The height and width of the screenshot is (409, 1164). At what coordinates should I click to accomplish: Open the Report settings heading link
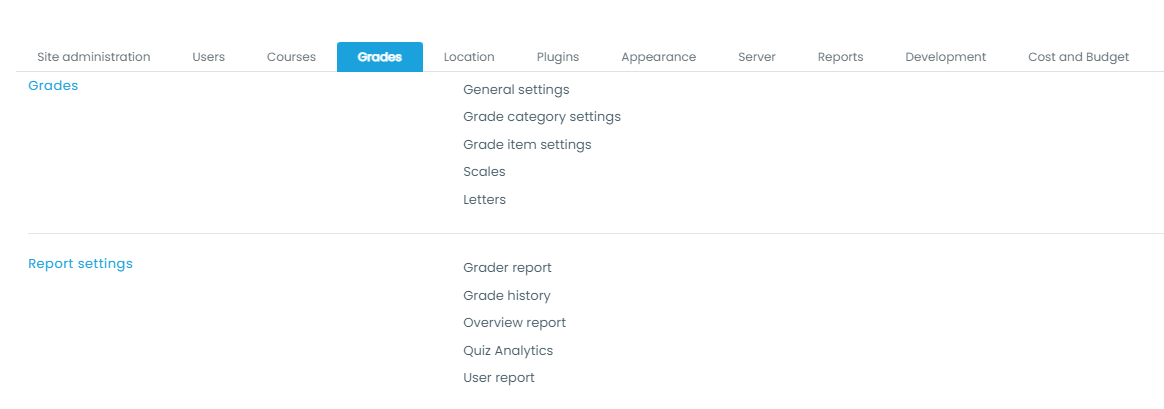[x=80, y=264]
